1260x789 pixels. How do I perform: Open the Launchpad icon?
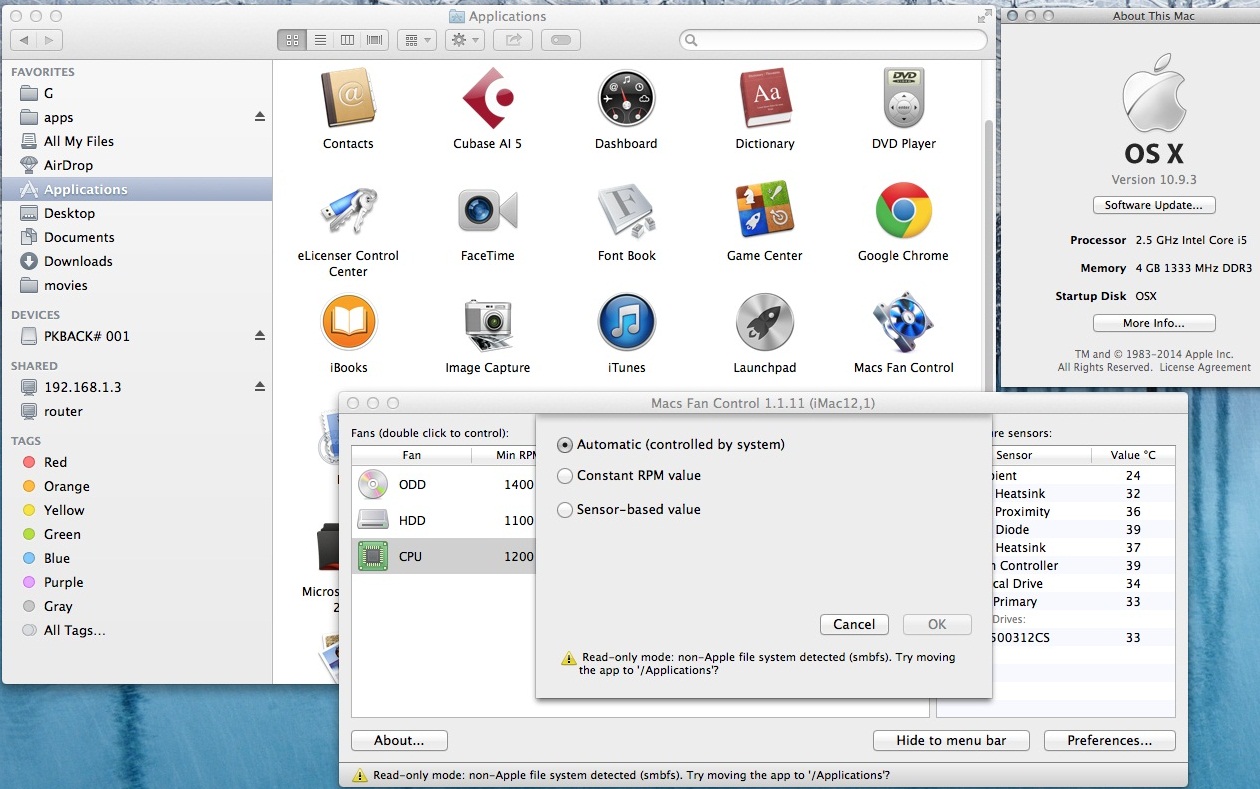[x=765, y=322]
